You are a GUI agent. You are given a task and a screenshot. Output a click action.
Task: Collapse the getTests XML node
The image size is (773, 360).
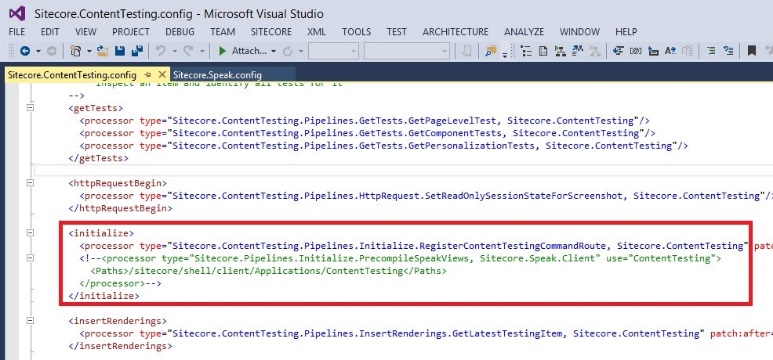tap(30, 107)
